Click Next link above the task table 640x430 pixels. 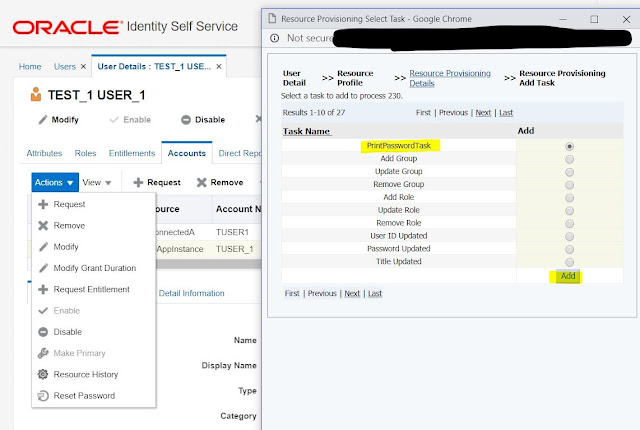pyautogui.click(x=483, y=113)
